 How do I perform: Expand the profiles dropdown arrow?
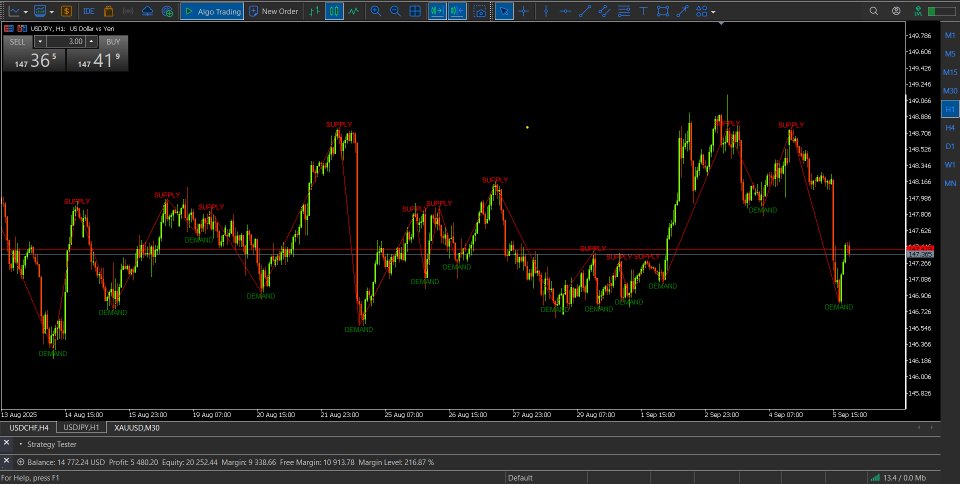[52, 12]
